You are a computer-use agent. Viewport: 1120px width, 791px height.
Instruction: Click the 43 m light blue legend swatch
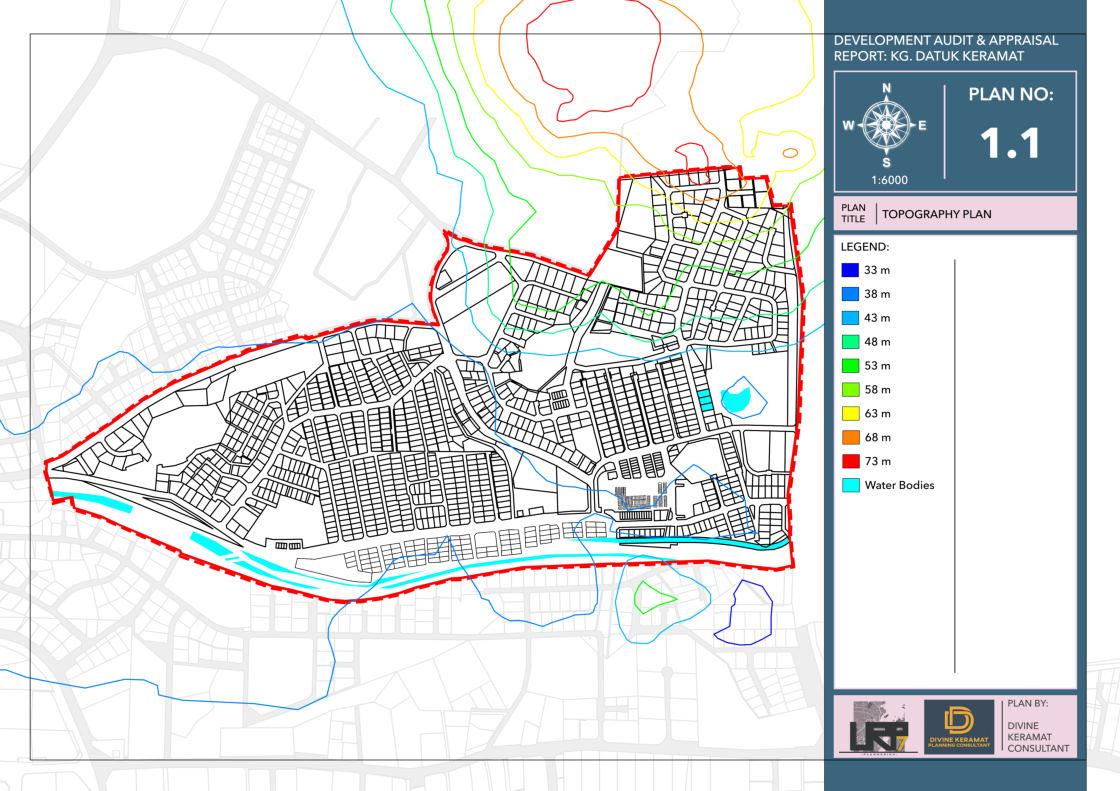[850, 318]
